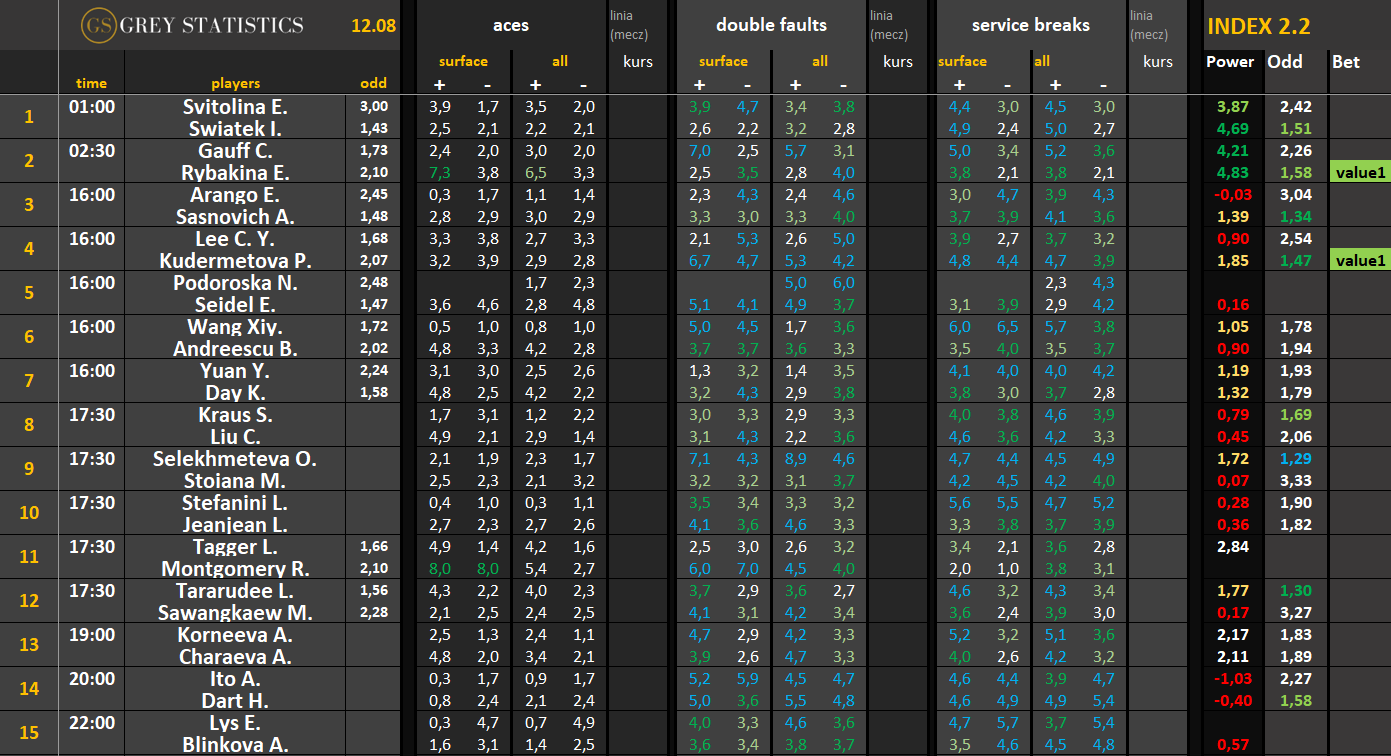Select player Seidel E.
This screenshot has width=1391, height=756.
point(236,304)
